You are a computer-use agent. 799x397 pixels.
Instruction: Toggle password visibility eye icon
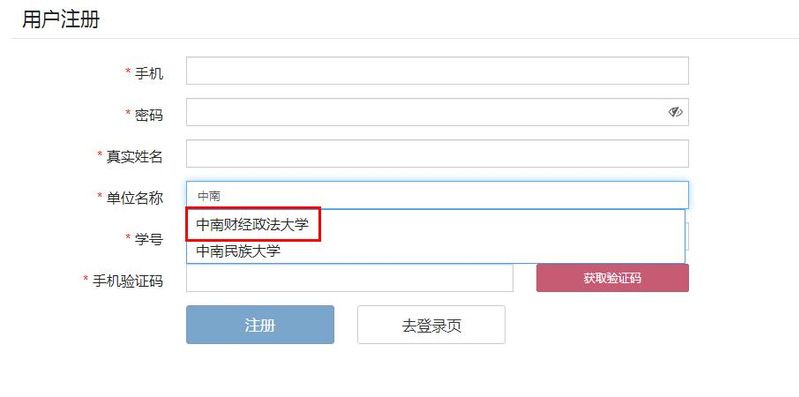(675, 112)
